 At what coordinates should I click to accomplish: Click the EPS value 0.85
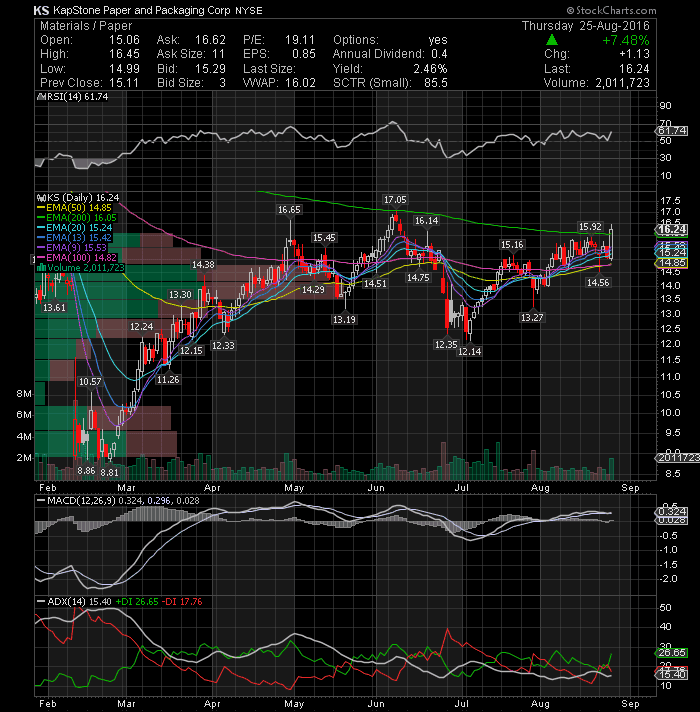pos(304,54)
